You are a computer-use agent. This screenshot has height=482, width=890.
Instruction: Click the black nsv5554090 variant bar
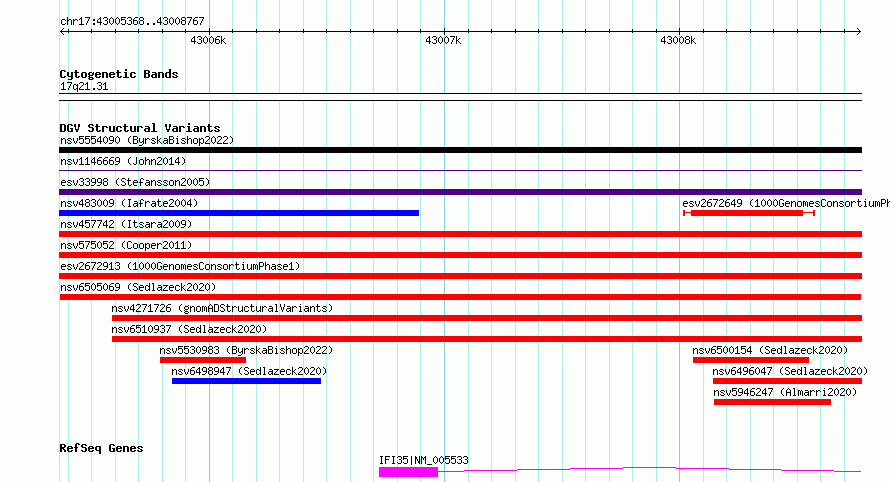tap(460, 150)
